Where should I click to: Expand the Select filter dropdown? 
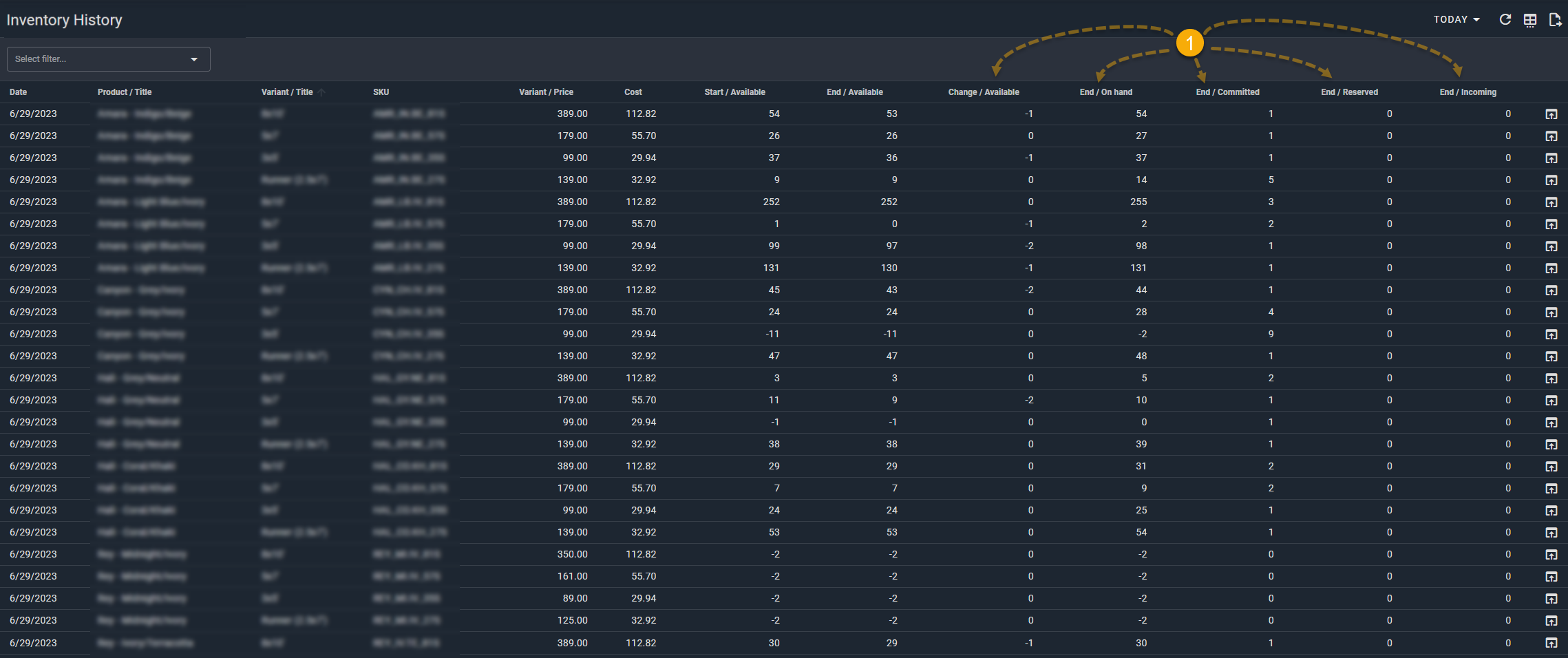tap(108, 59)
